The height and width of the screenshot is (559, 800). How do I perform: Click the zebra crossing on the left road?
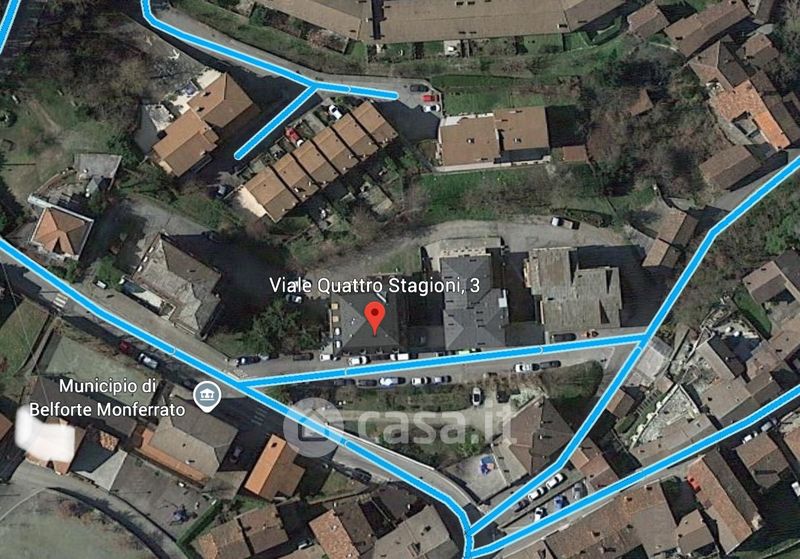pos(59,301)
